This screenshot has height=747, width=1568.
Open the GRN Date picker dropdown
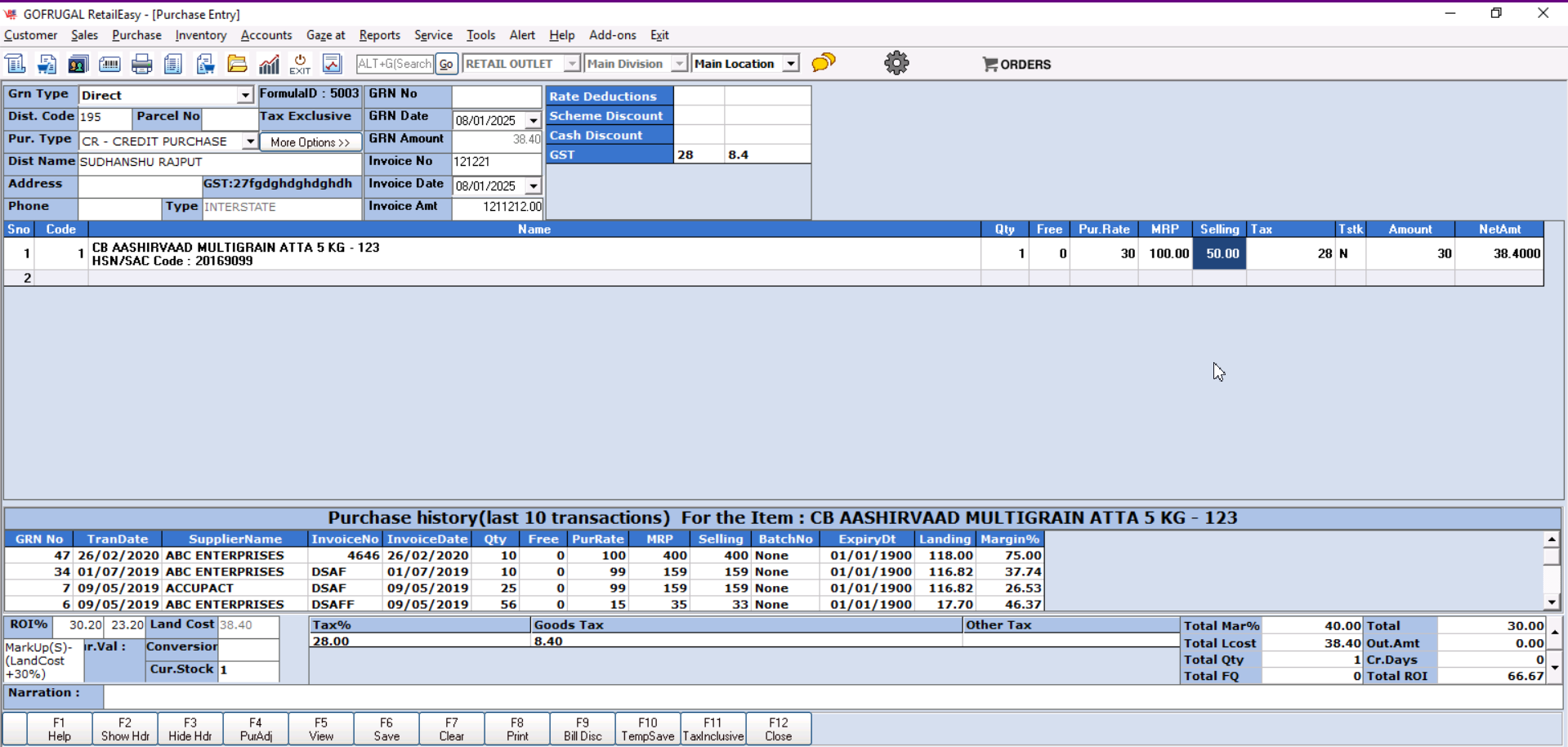tap(534, 121)
